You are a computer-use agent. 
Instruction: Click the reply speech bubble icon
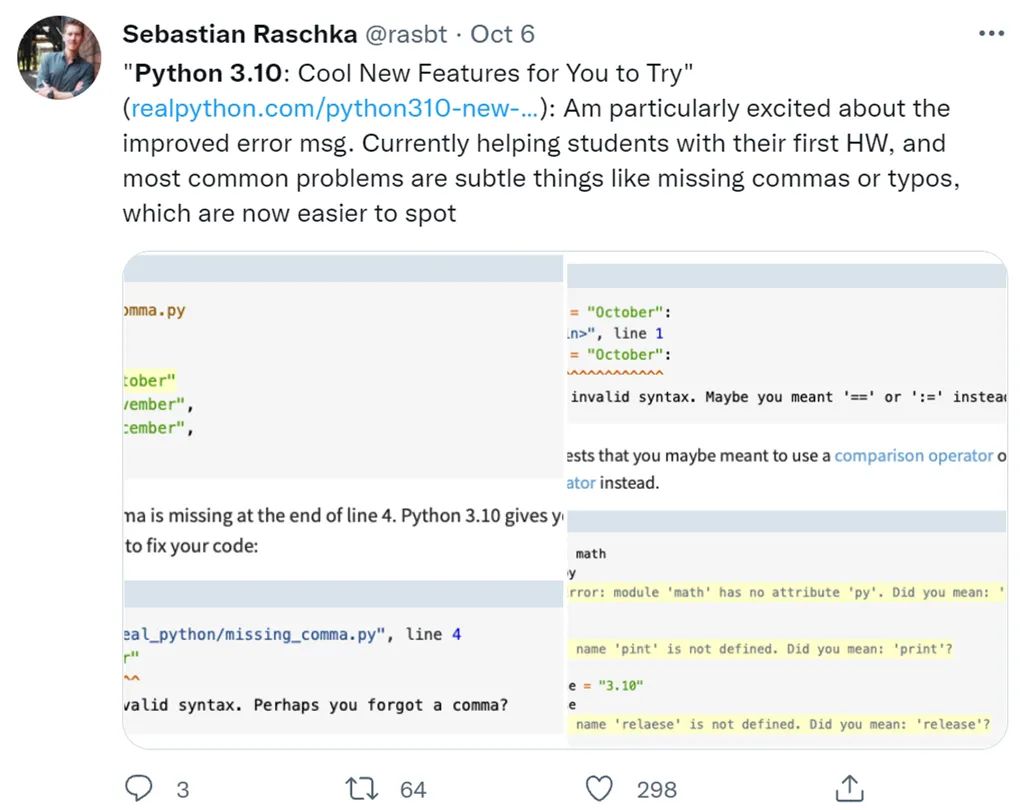(140, 788)
